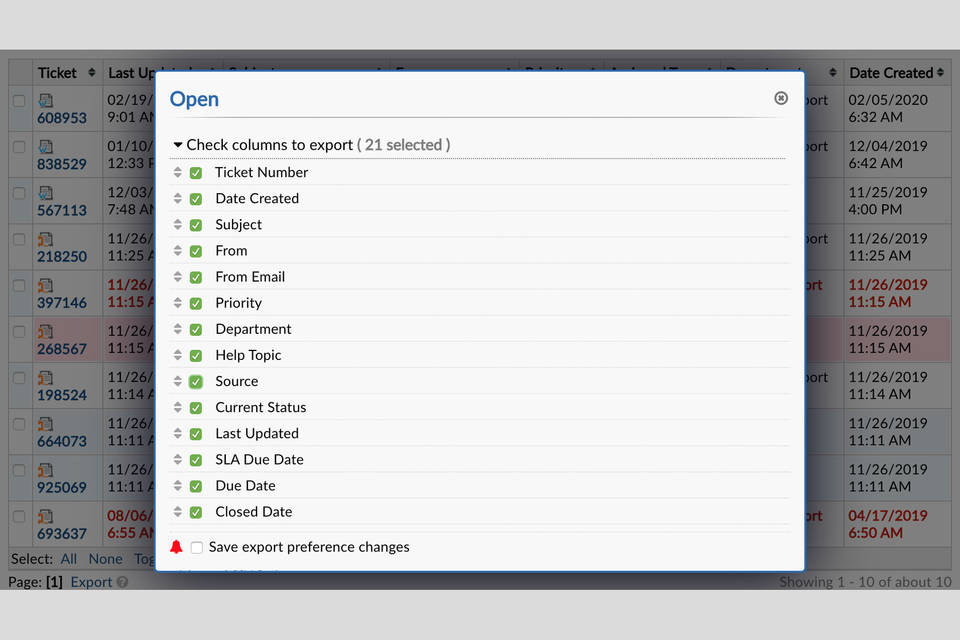The height and width of the screenshot is (640, 960).
Task: Close the Open export dialog
Action: (x=781, y=98)
